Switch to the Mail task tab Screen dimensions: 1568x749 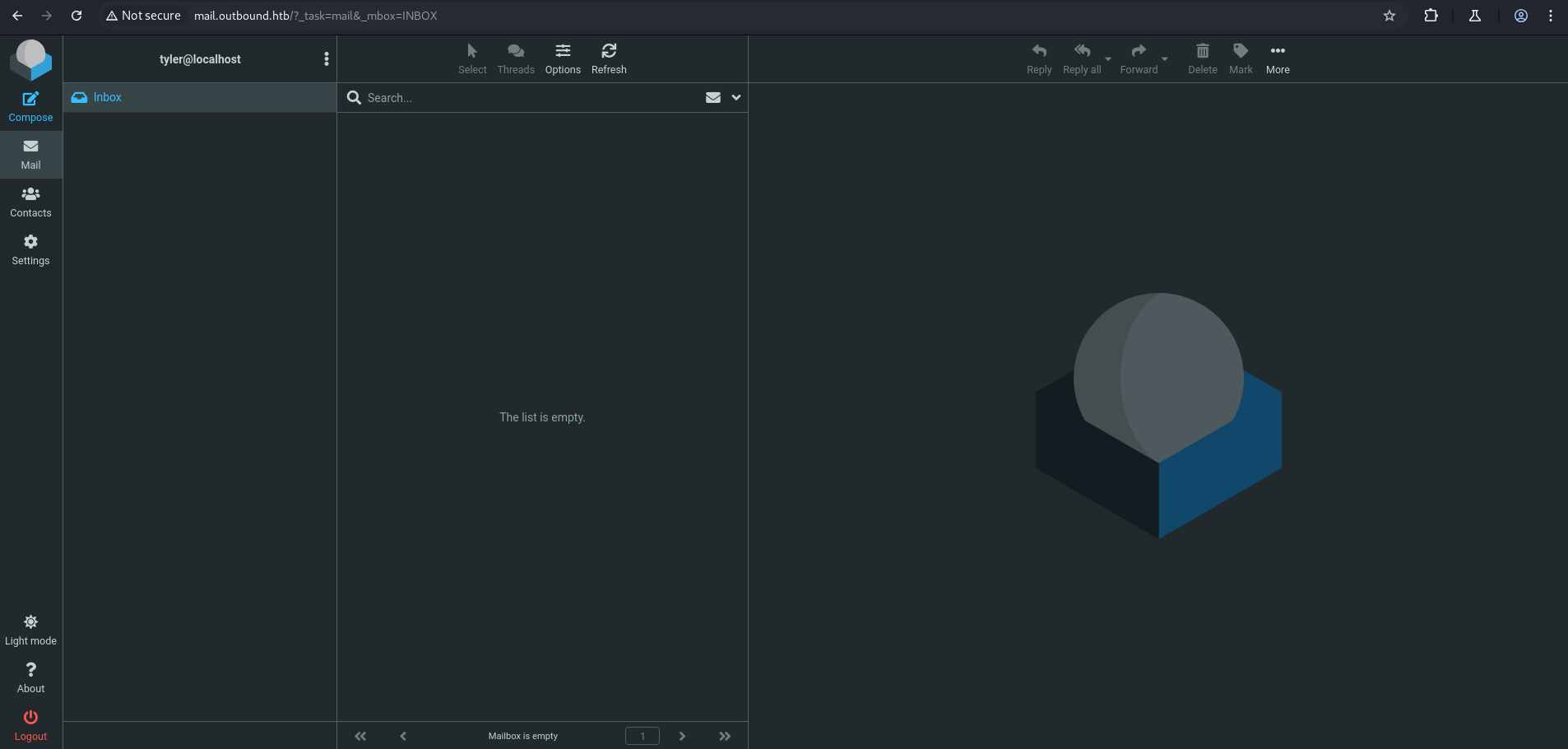pos(30,154)
